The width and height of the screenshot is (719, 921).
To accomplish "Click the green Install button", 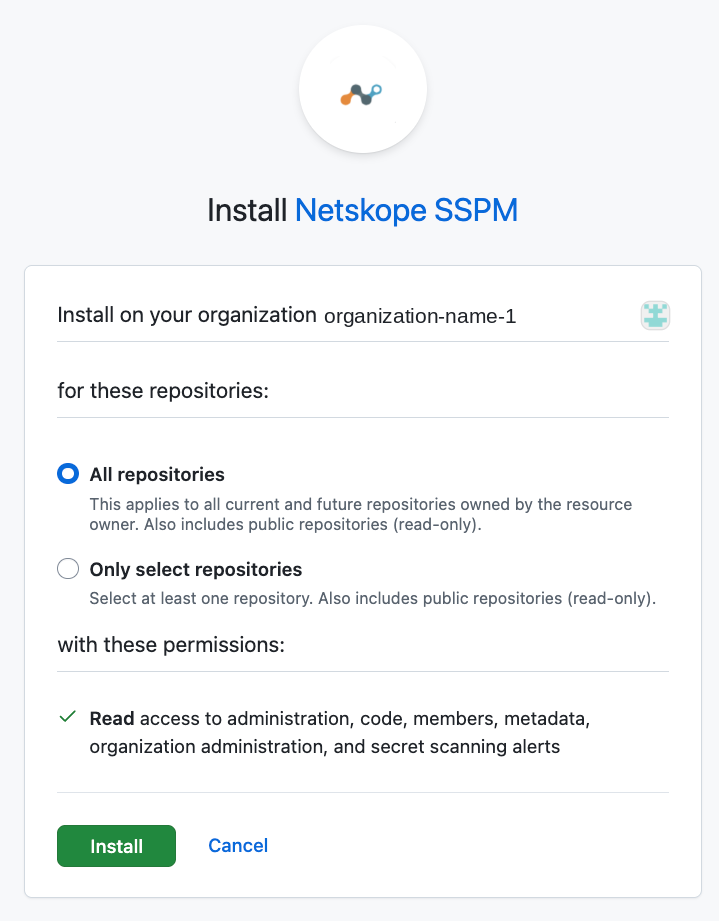I will click(116, 846).
